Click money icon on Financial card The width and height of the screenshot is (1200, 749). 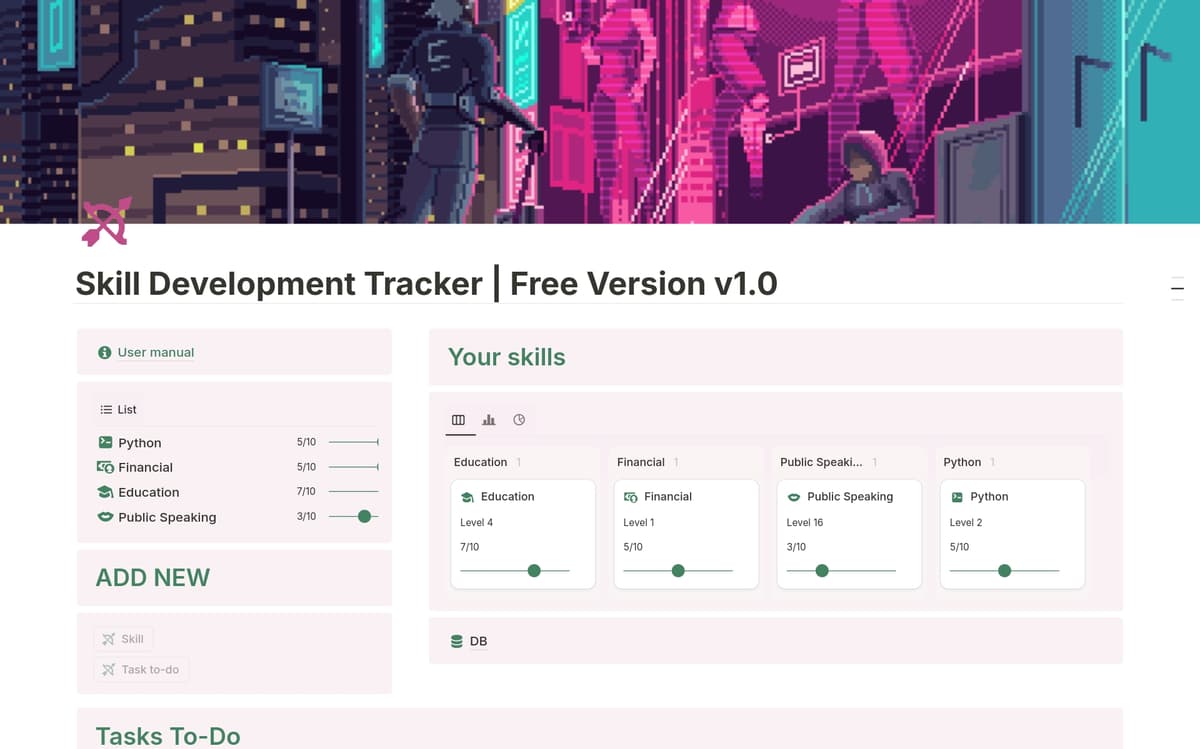(631, 497)
